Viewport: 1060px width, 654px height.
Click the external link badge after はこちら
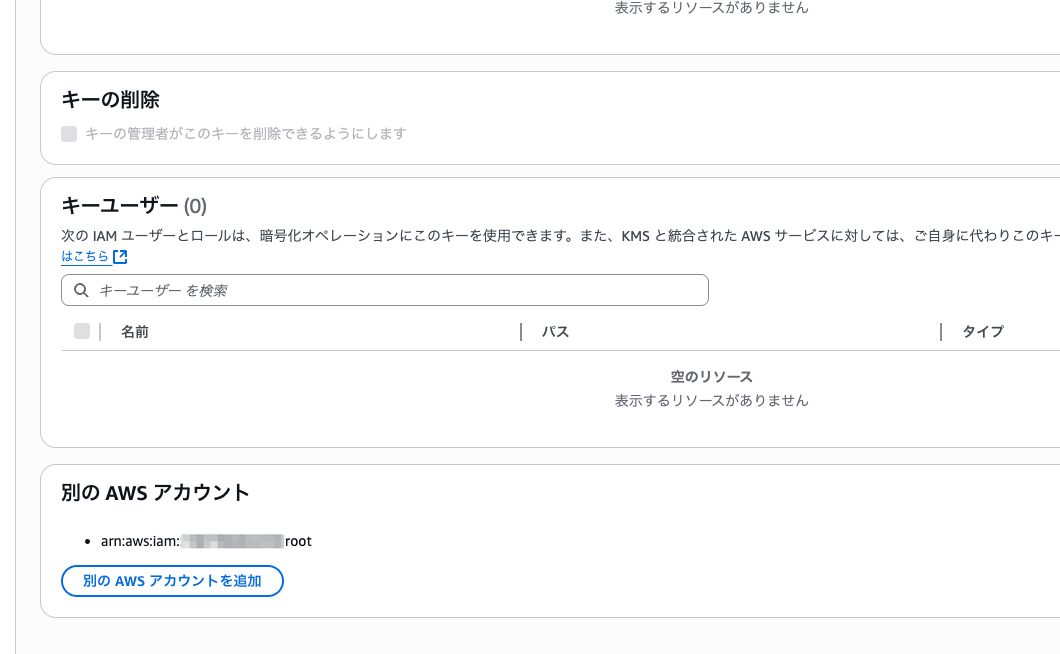(119, 256)
